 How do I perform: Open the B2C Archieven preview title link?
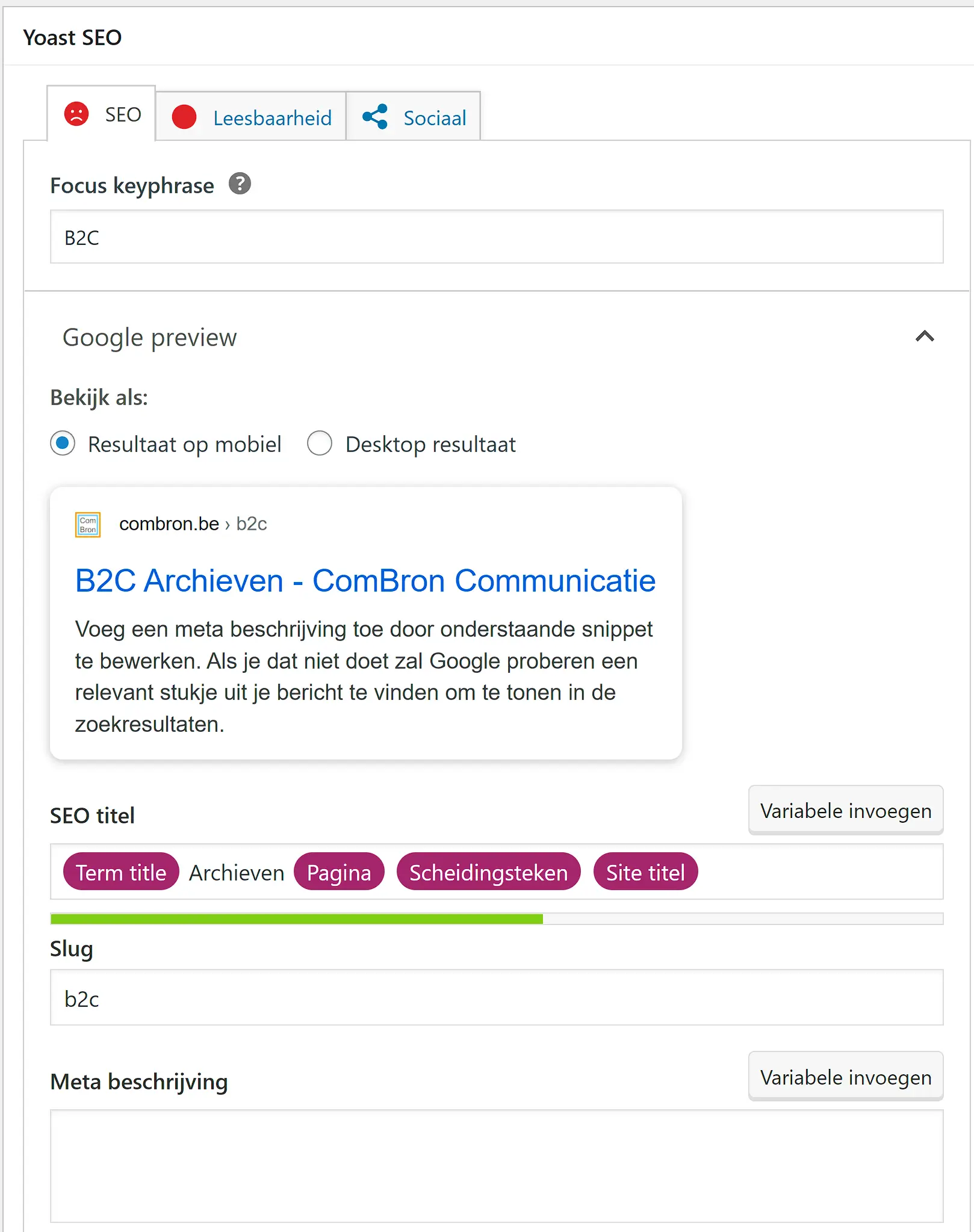pyautogui.click(x=365, y=580)
